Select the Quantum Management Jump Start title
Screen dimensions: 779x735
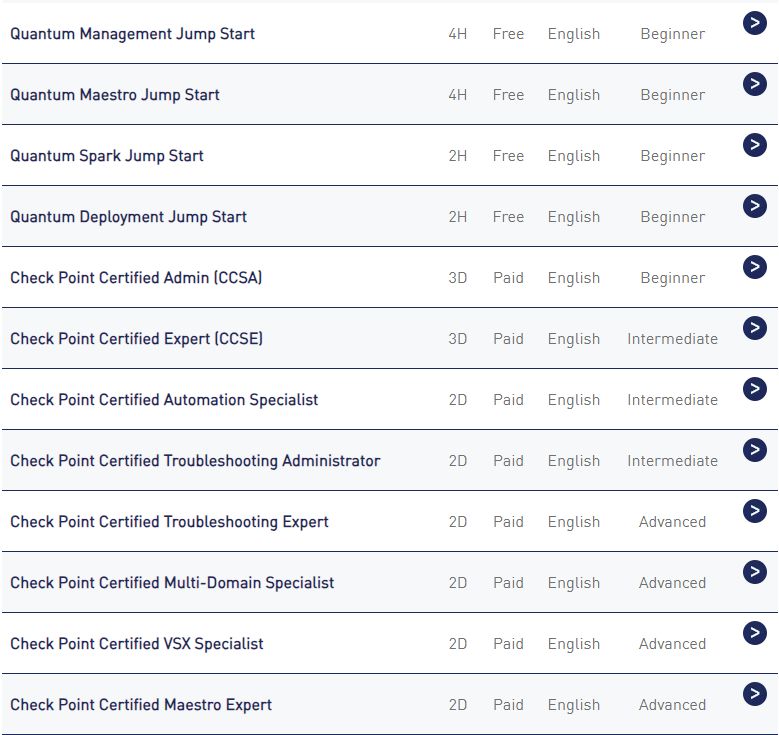(x=132, y=34)
